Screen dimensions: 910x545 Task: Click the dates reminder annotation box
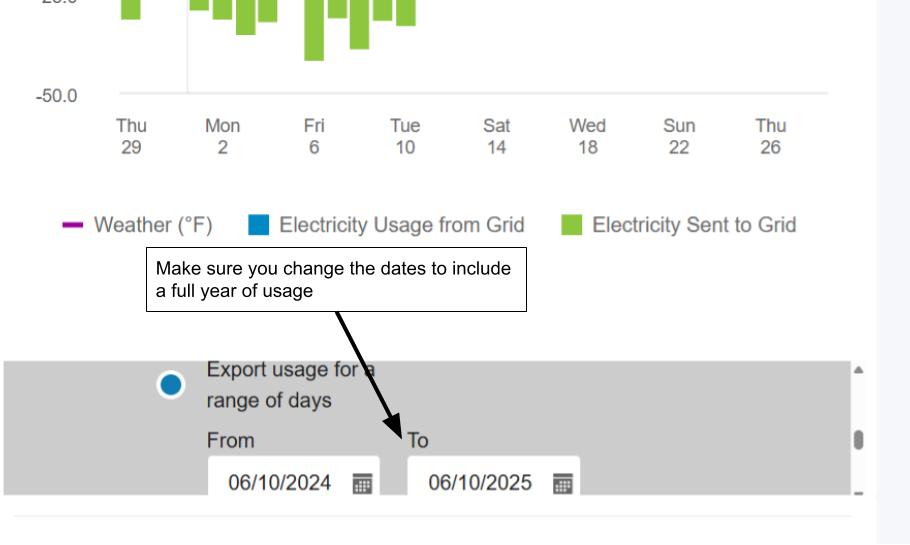(337, 280)
